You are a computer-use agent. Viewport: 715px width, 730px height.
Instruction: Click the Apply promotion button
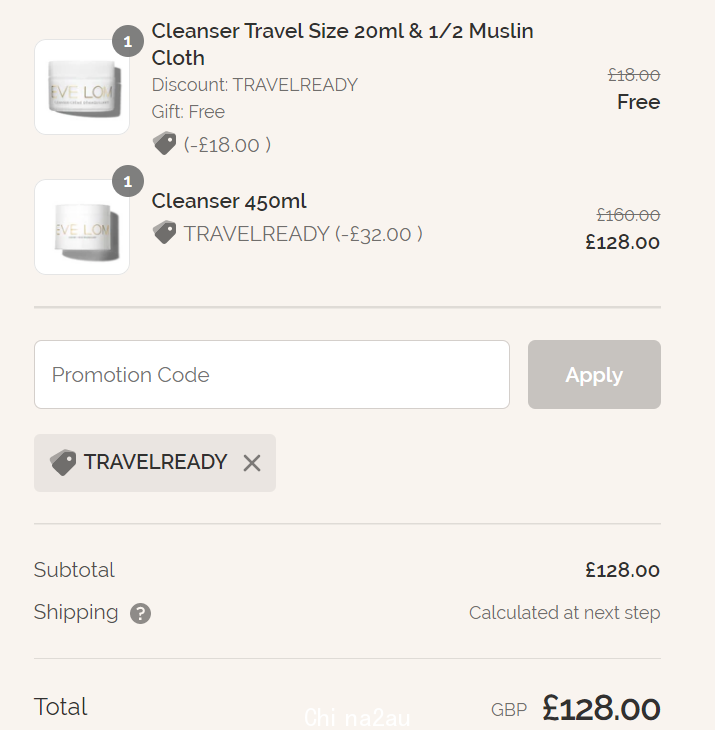click(x=594, y=375)
